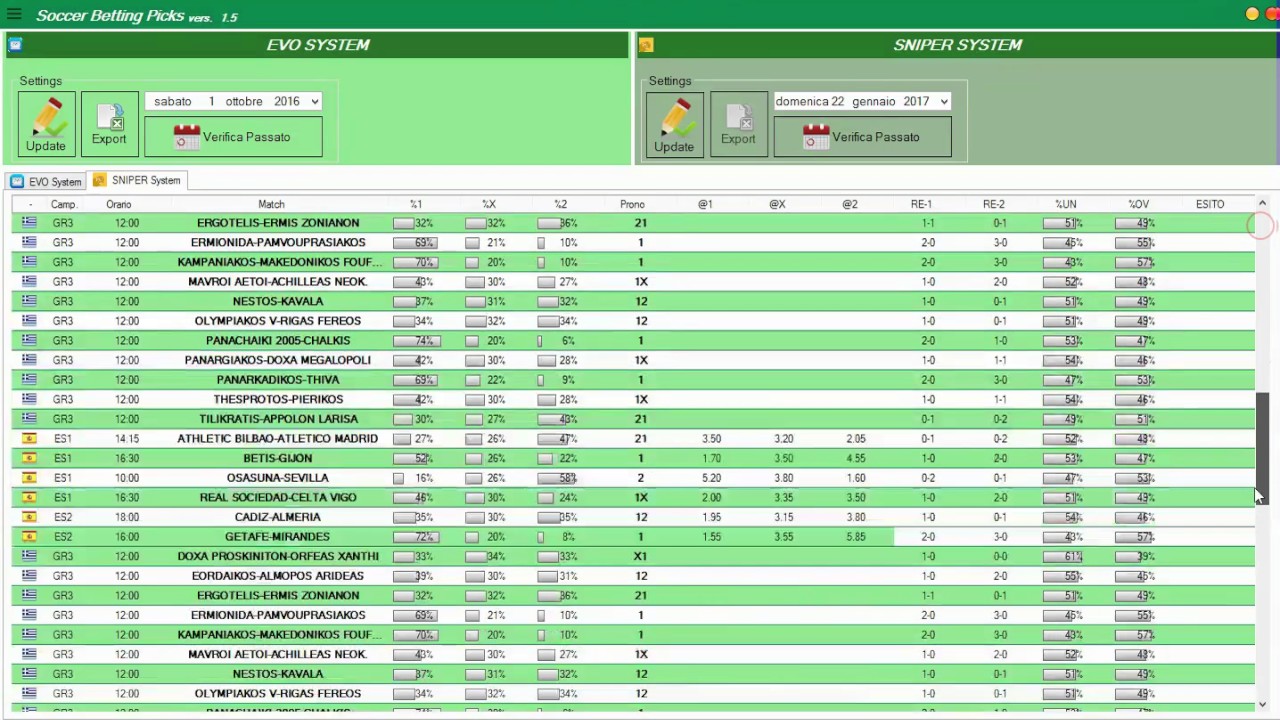
Task: Click the vertical scrollbar thumb of the table
Action: [1262, 449]
